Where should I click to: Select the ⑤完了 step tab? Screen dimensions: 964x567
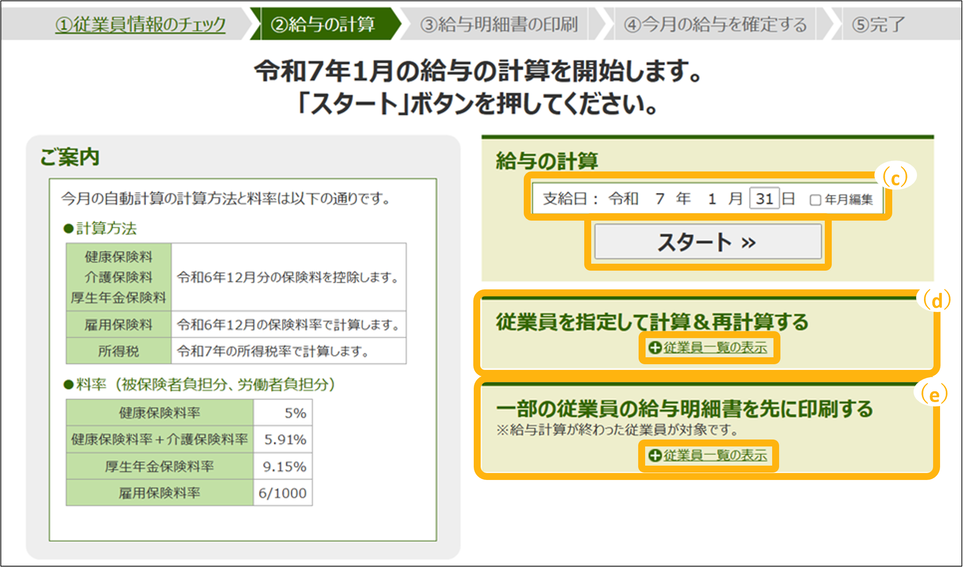coord(882,24)
